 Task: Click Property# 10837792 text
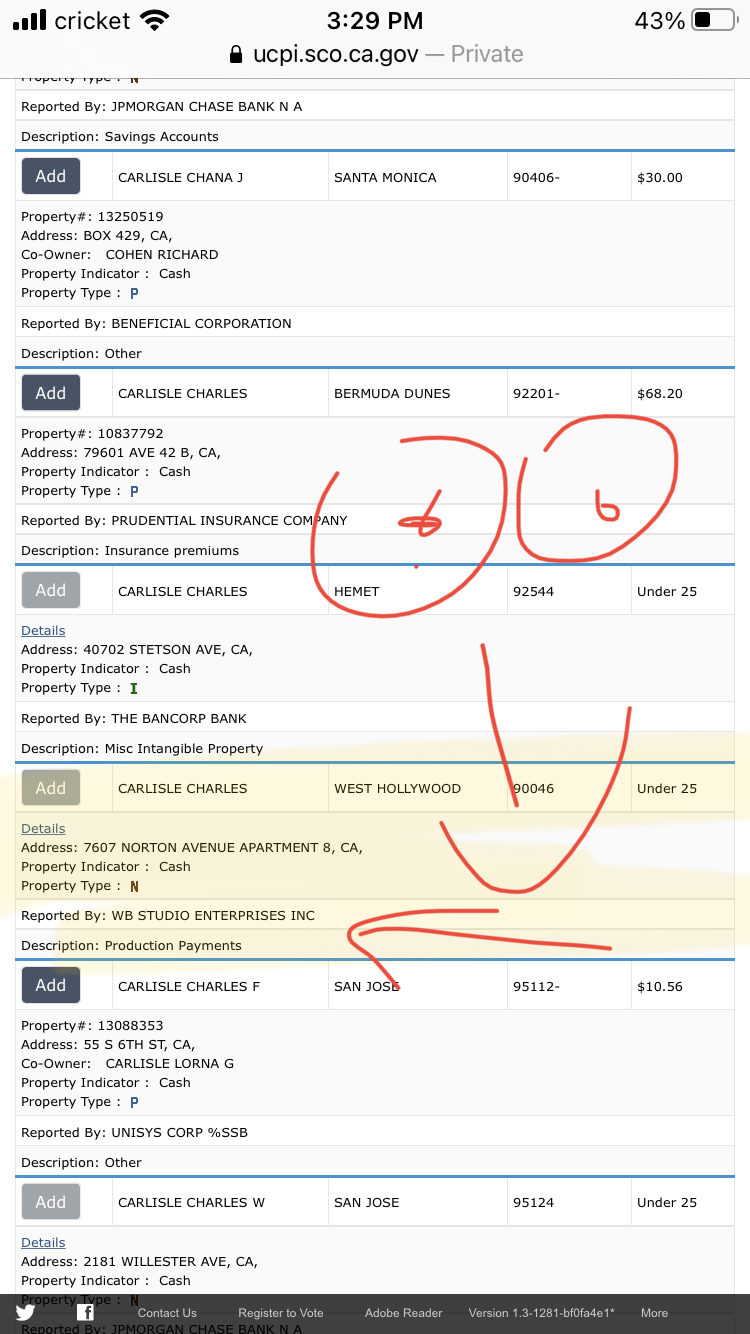(x=92, y=434)
